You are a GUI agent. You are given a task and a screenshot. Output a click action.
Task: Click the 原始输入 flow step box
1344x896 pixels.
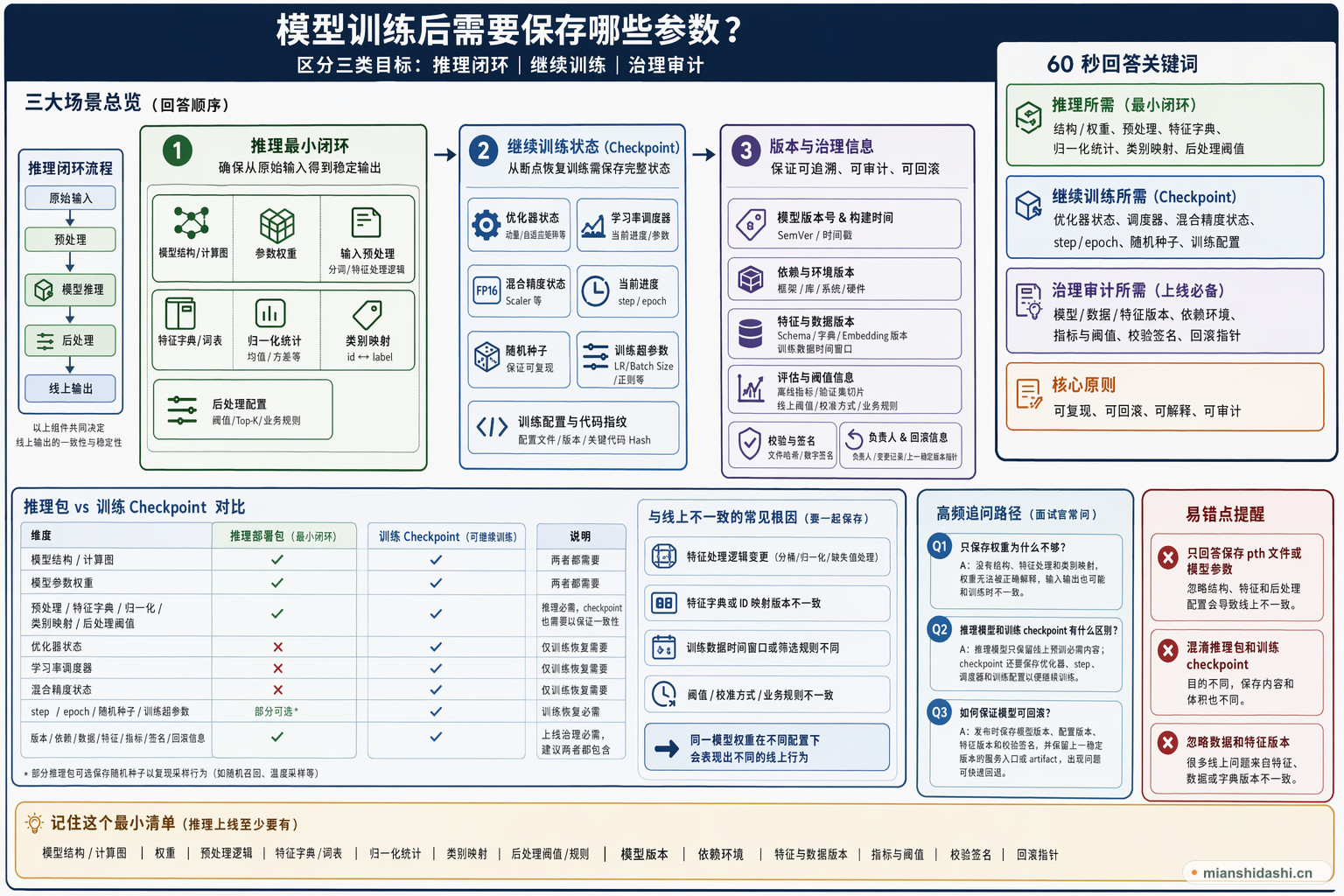(70, 198)
